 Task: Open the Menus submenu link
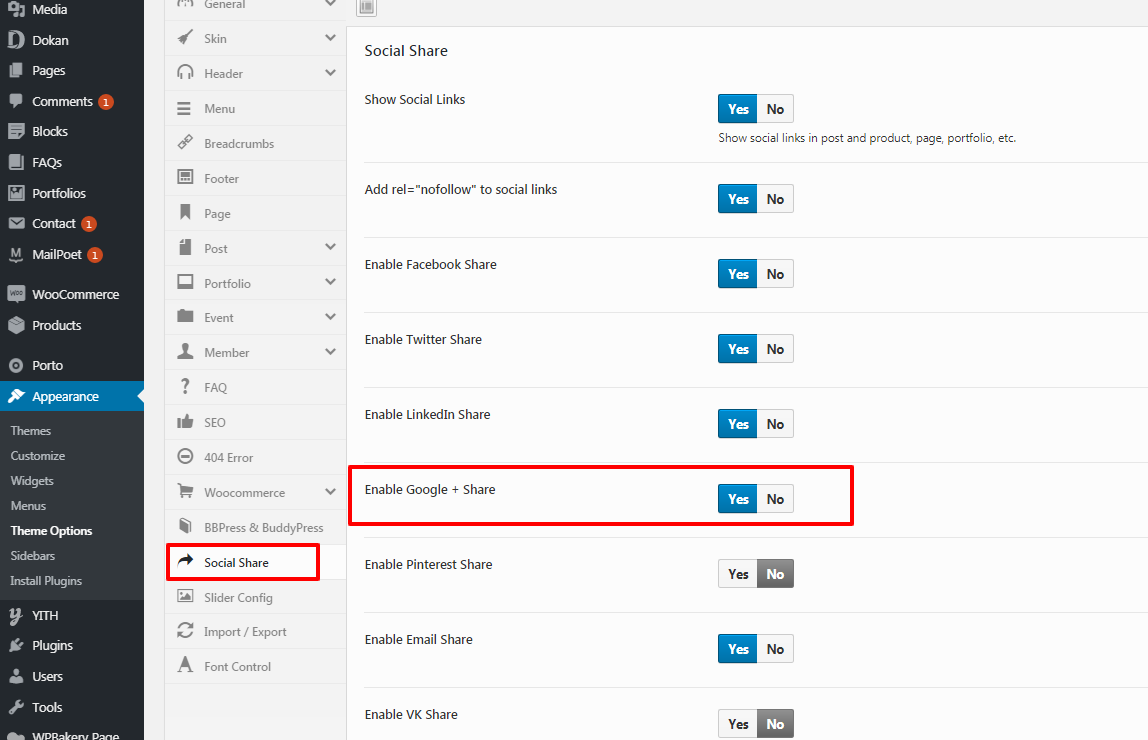point(29,506)
